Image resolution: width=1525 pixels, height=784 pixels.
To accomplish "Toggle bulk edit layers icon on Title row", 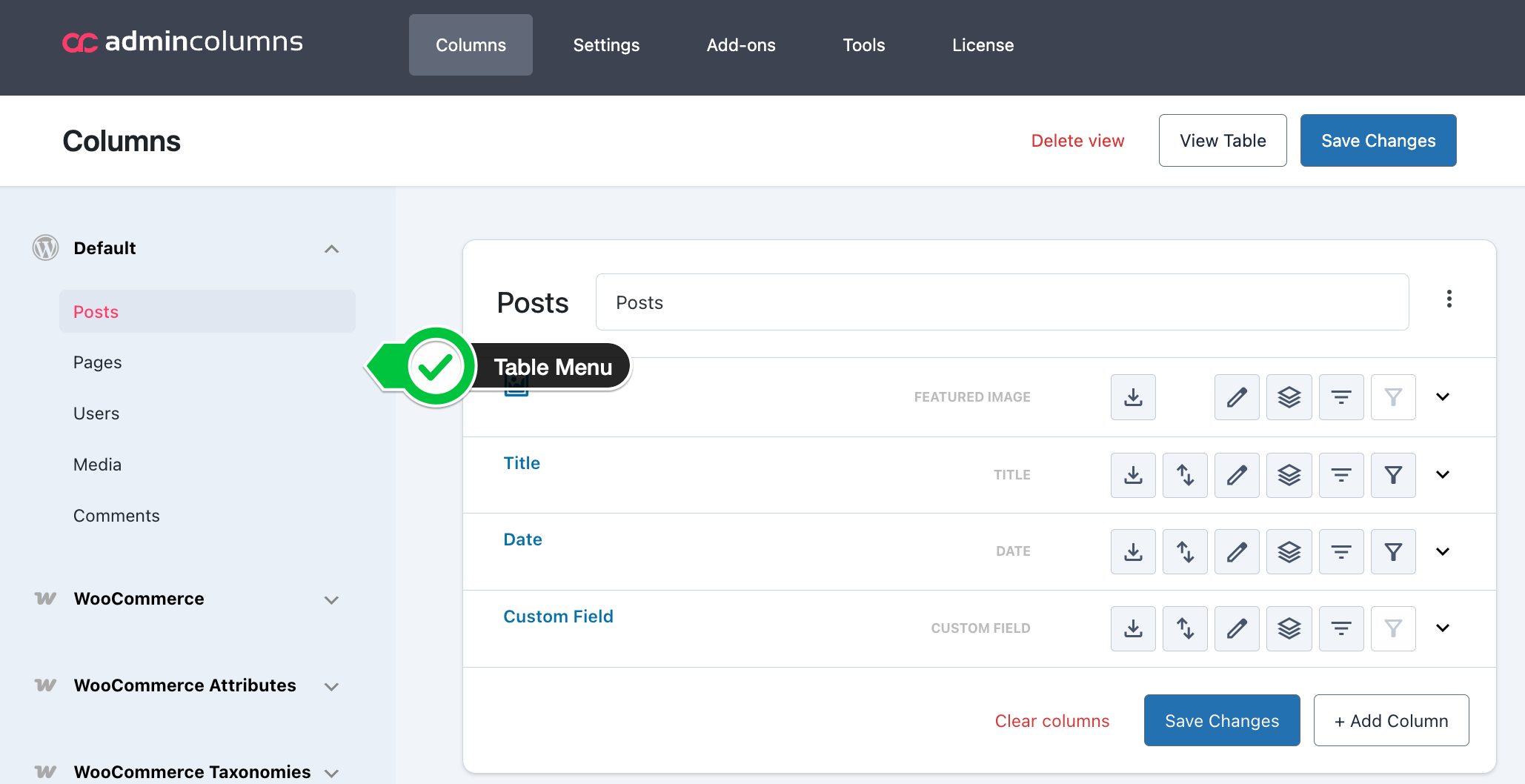I will click(1289, 475).
